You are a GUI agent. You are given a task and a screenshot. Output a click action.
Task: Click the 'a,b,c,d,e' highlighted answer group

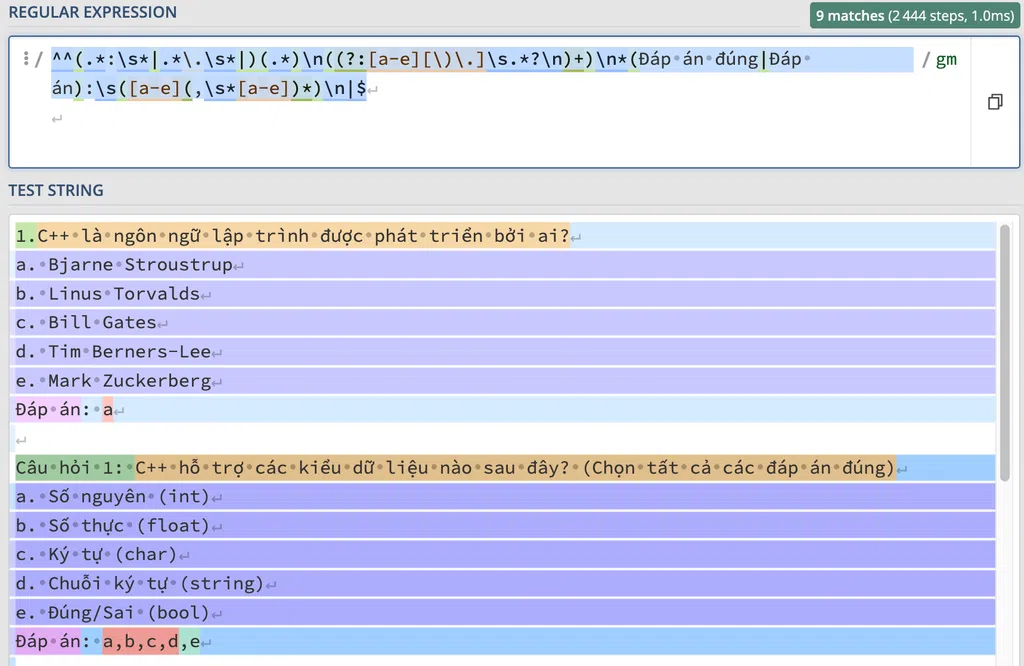[150, 642]
